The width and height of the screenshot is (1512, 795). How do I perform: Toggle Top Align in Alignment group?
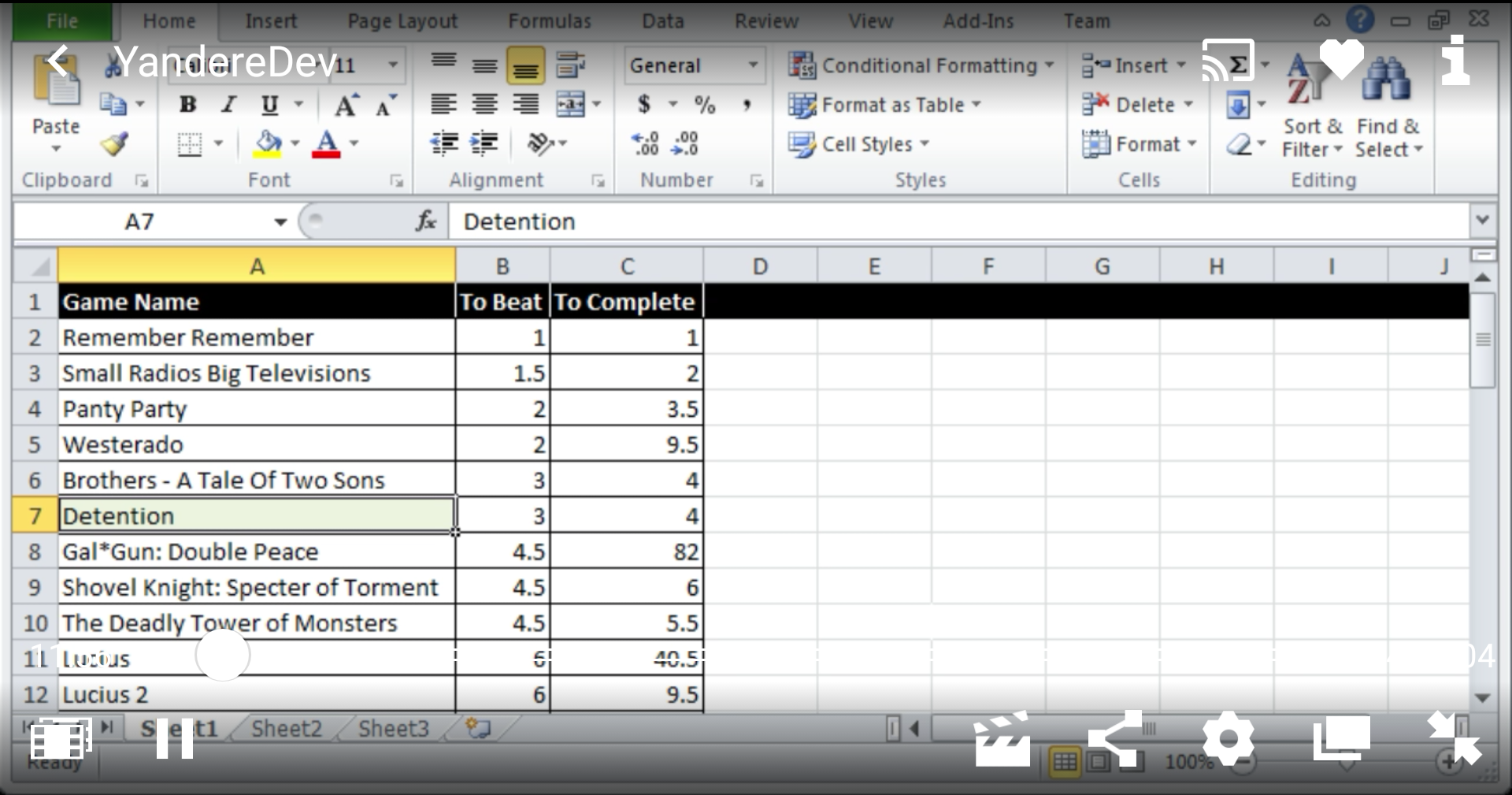point(444,65)
